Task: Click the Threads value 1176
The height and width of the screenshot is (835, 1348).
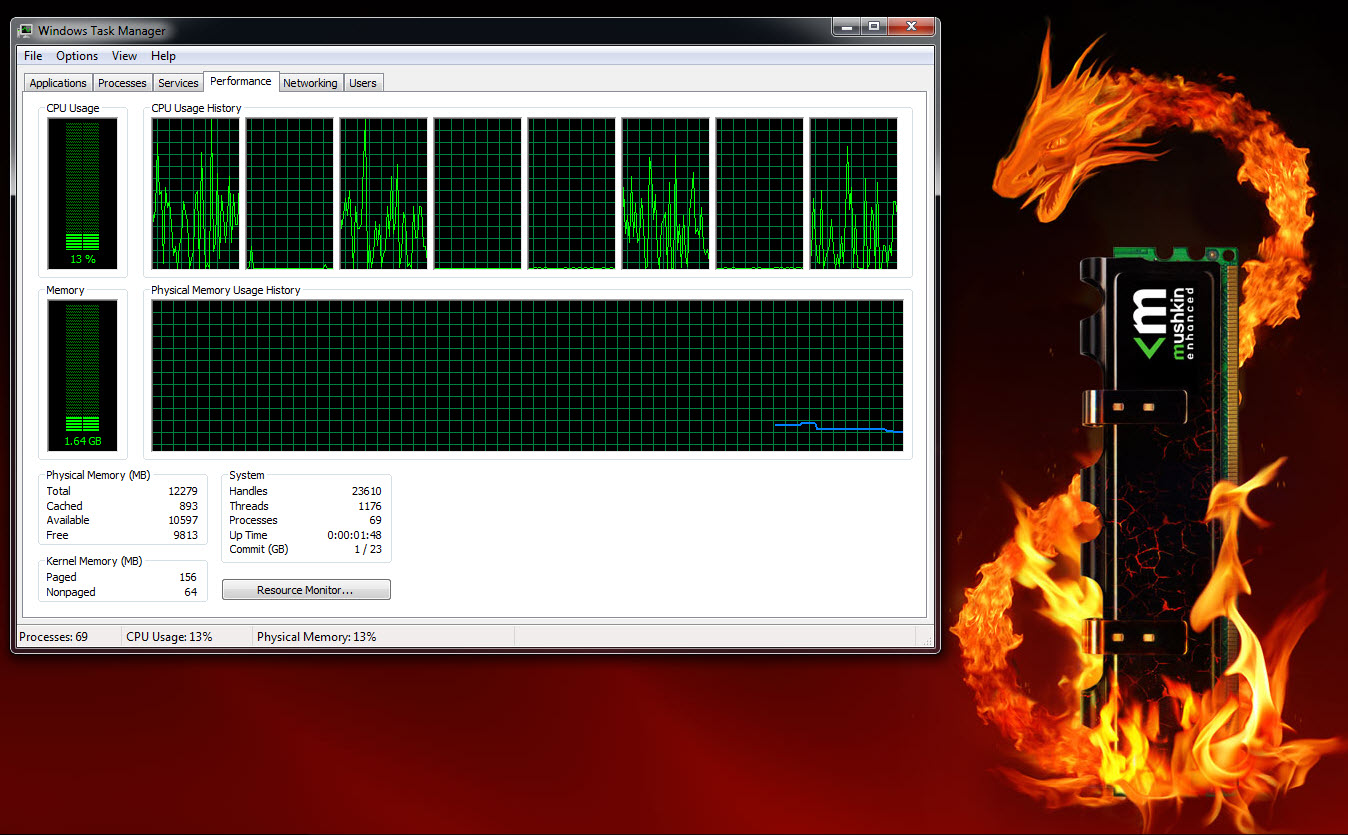Action: pyautogui.click(x=370, y=506)
